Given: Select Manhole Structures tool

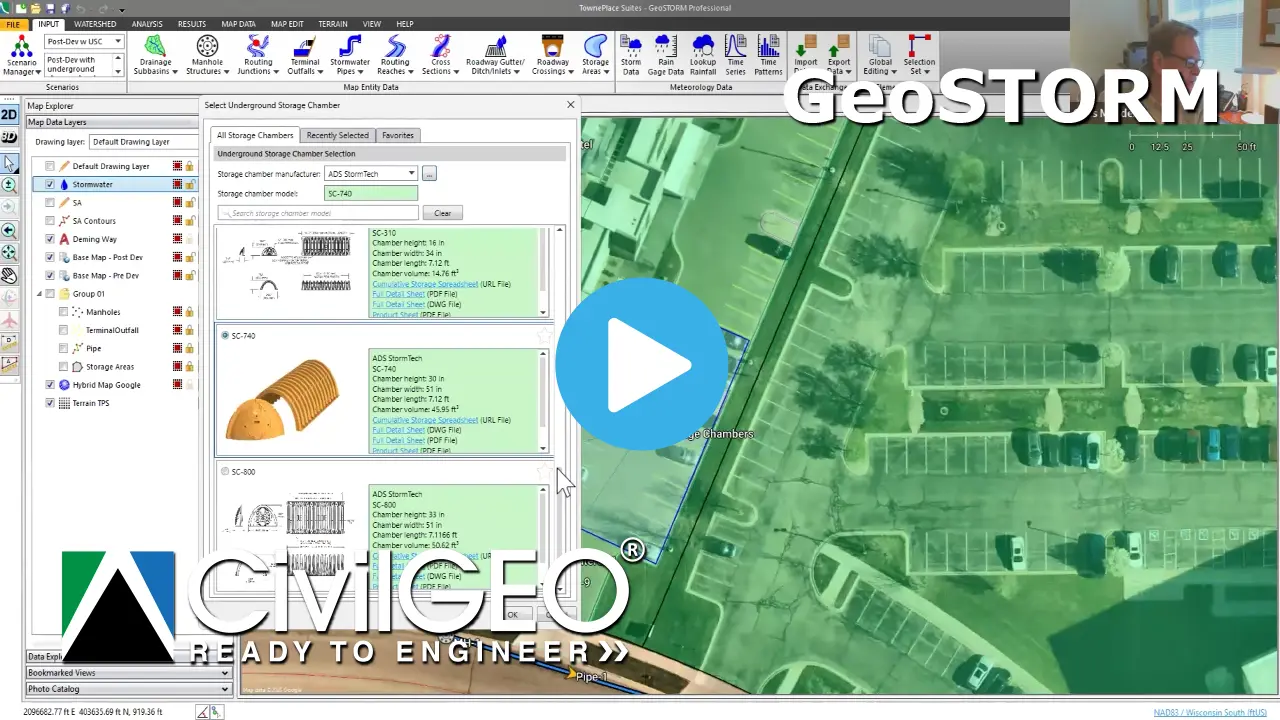Looking at the screenshot, I should (x=207, y=56).
